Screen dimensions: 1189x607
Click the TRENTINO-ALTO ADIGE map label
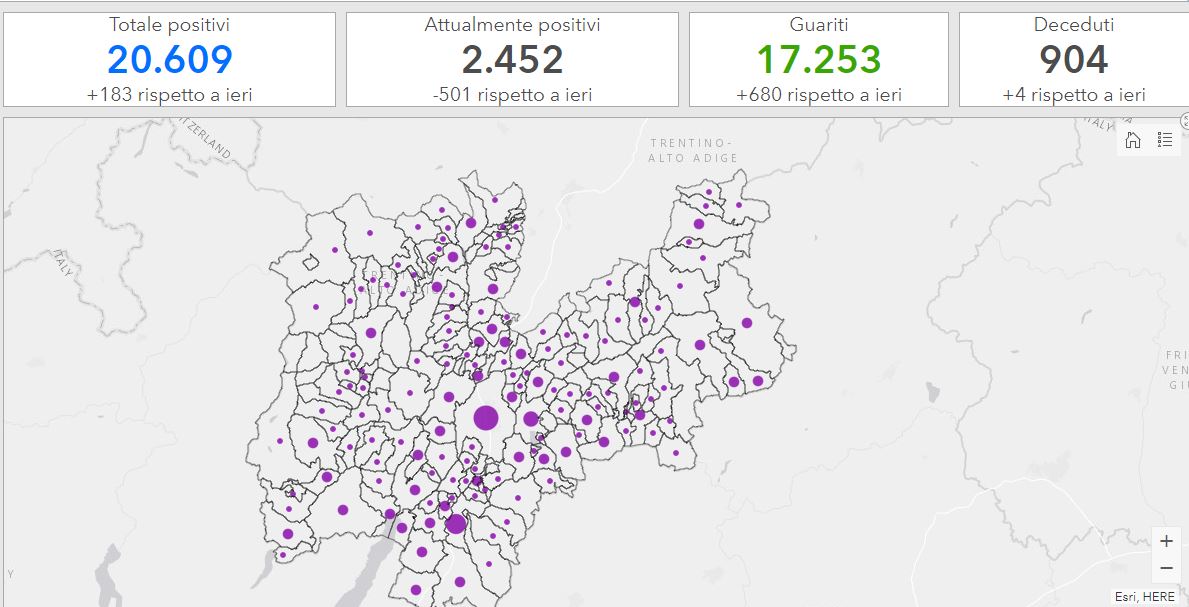point(693,151)
